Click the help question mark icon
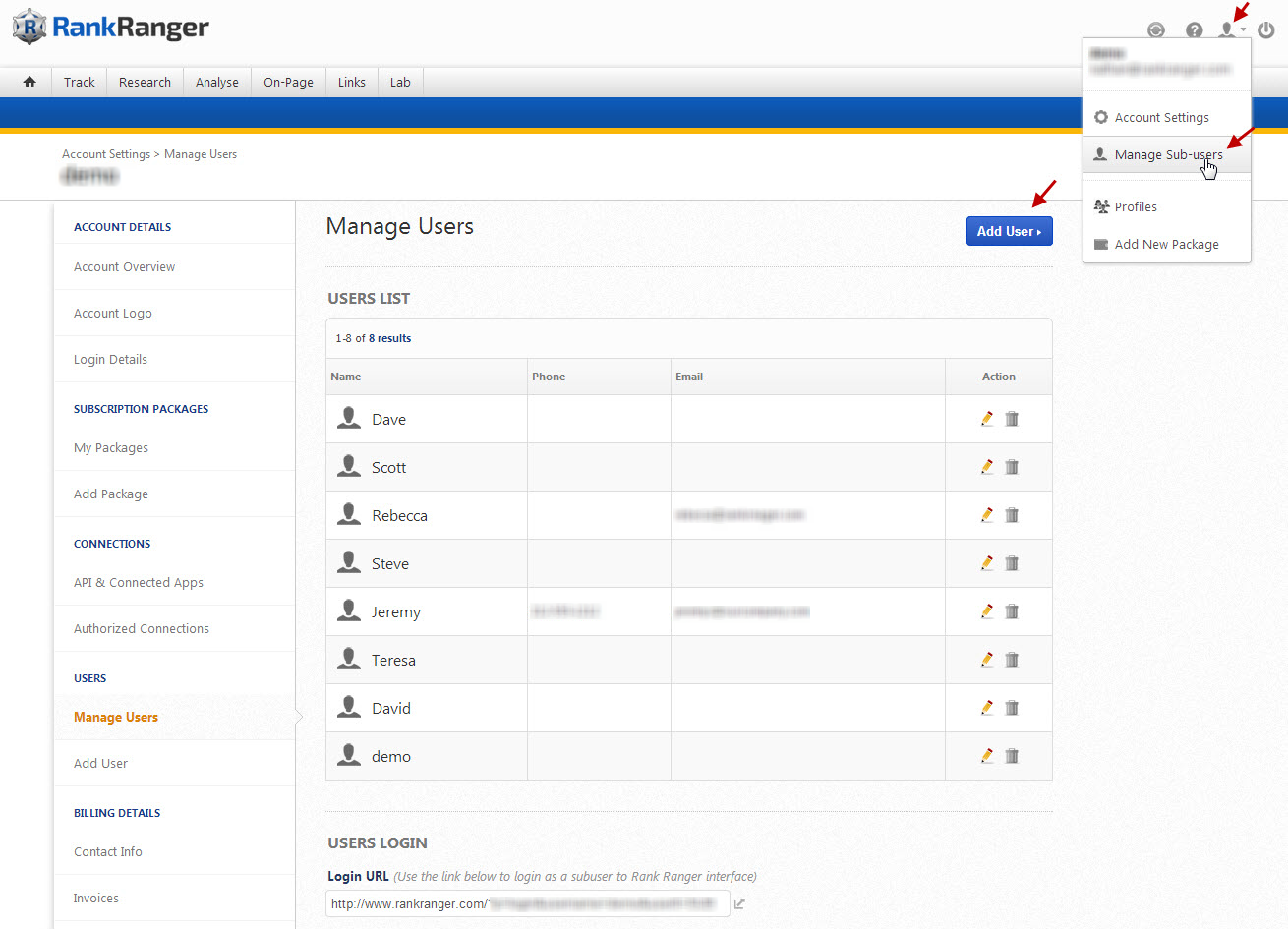The width and height of the screenshot is (1288, 929). coord(1194,30)
